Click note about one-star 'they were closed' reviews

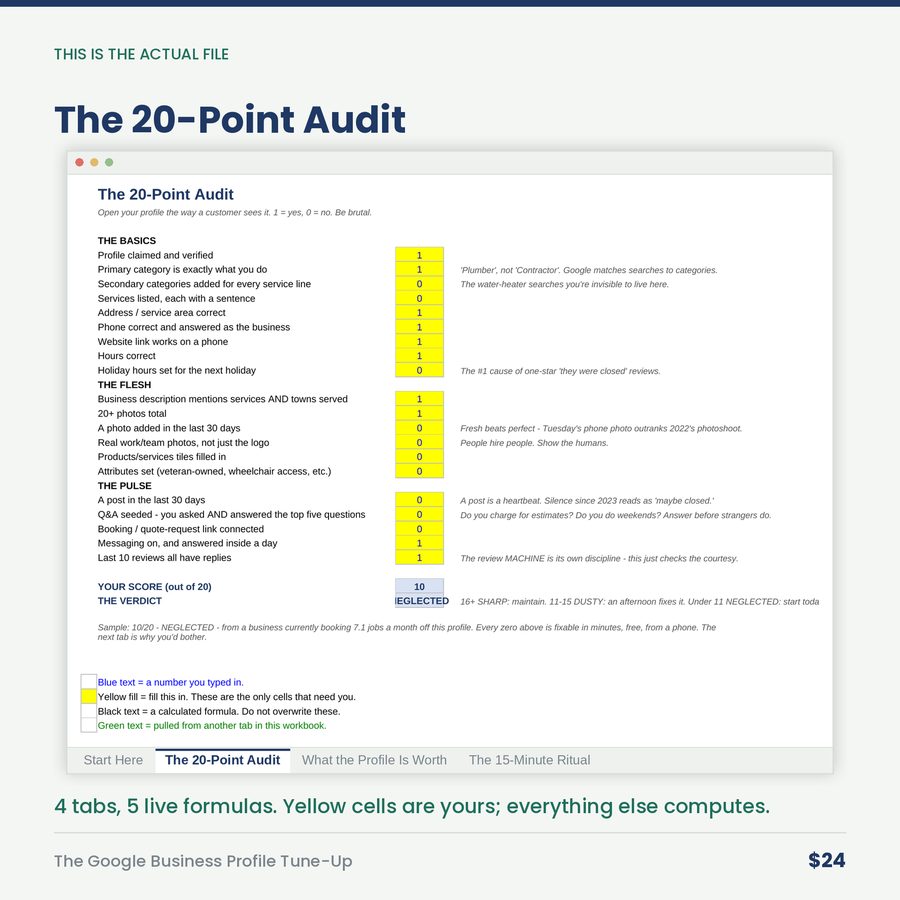[560, 371]
